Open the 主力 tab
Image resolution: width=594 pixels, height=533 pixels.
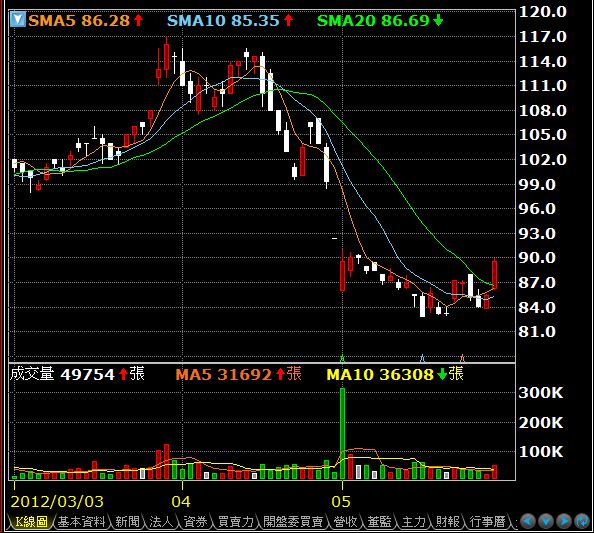click(413, 522)
